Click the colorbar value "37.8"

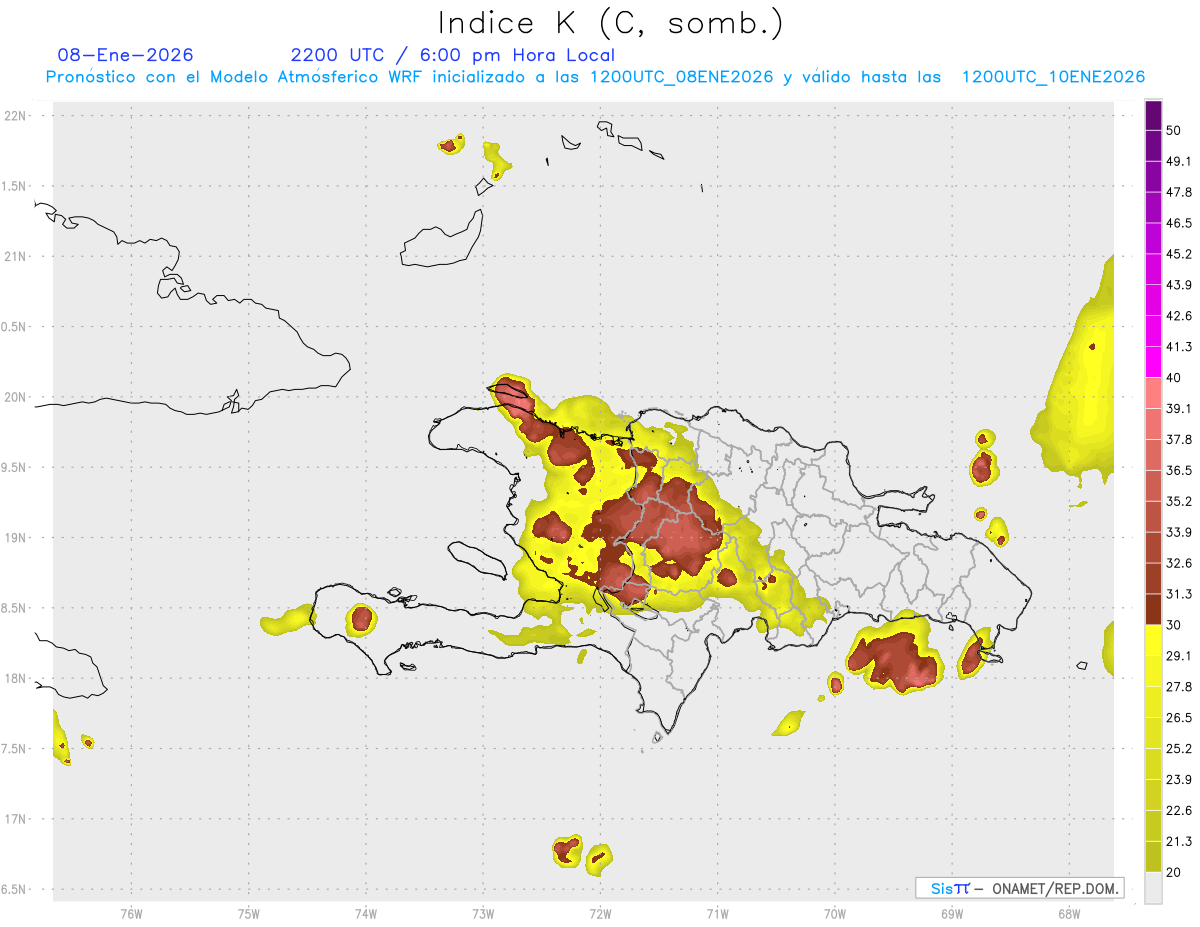point(1179,440)
